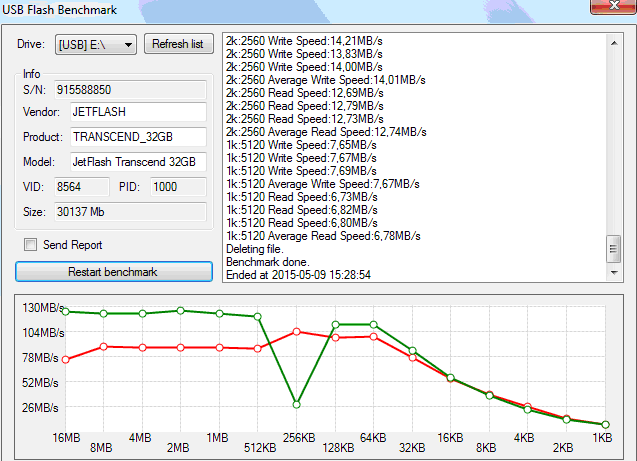Image resolution: width=637 pixels, height=461 pixels.
Task: Focus the Model field JetFlash Transcend 32GB
Action: (136, 162)
